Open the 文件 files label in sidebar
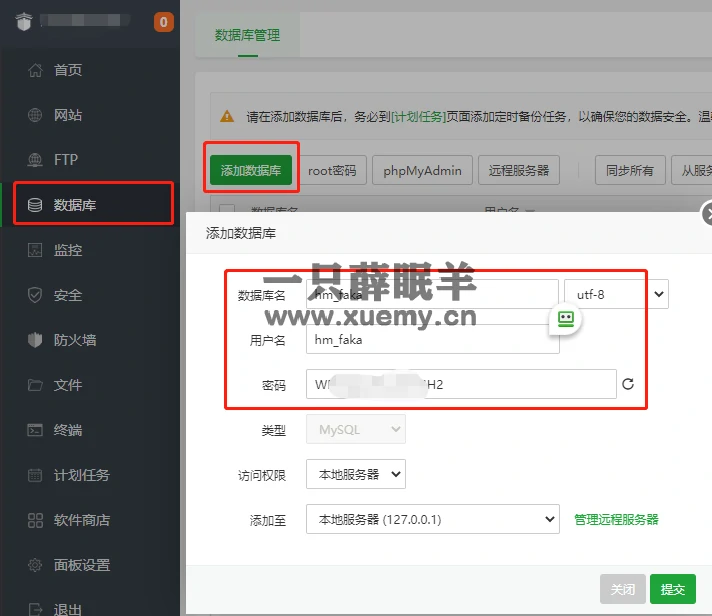This screenshot has width=712, height=616. point(68,385)
